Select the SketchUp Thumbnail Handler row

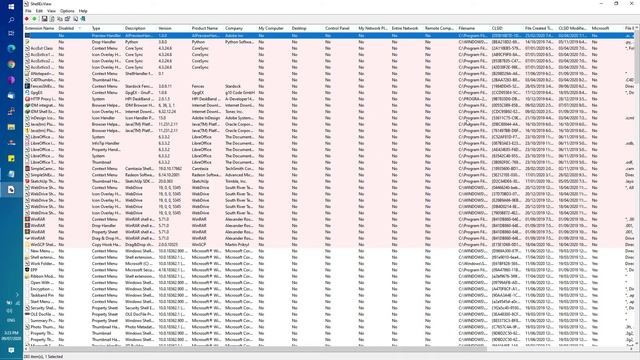pos(329,181)
